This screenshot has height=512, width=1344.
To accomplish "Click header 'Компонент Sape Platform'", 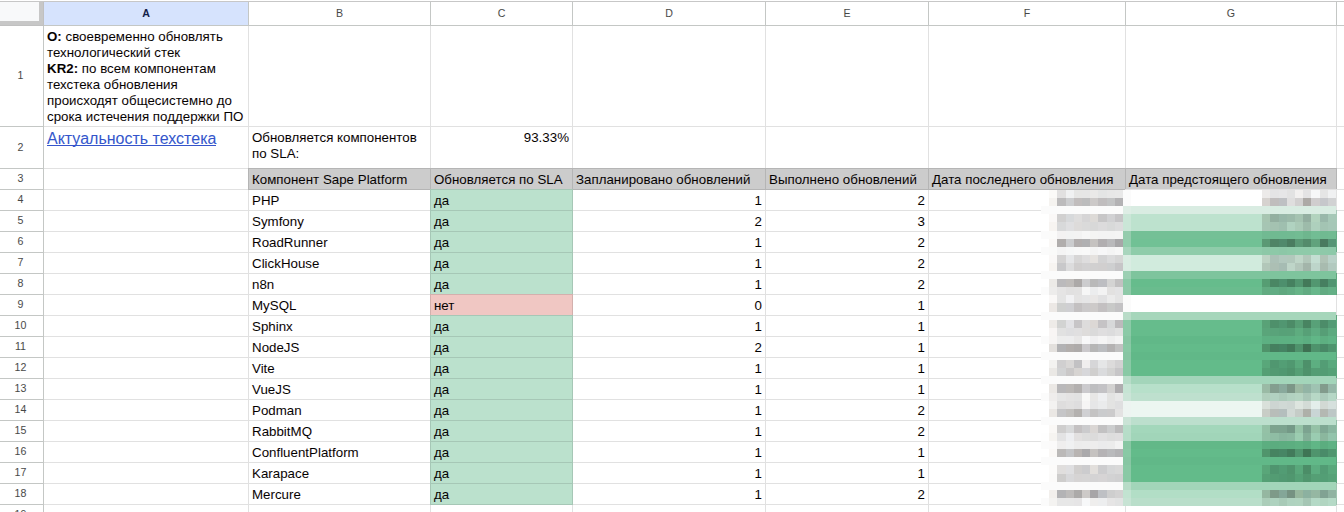I will pos(339,179).
